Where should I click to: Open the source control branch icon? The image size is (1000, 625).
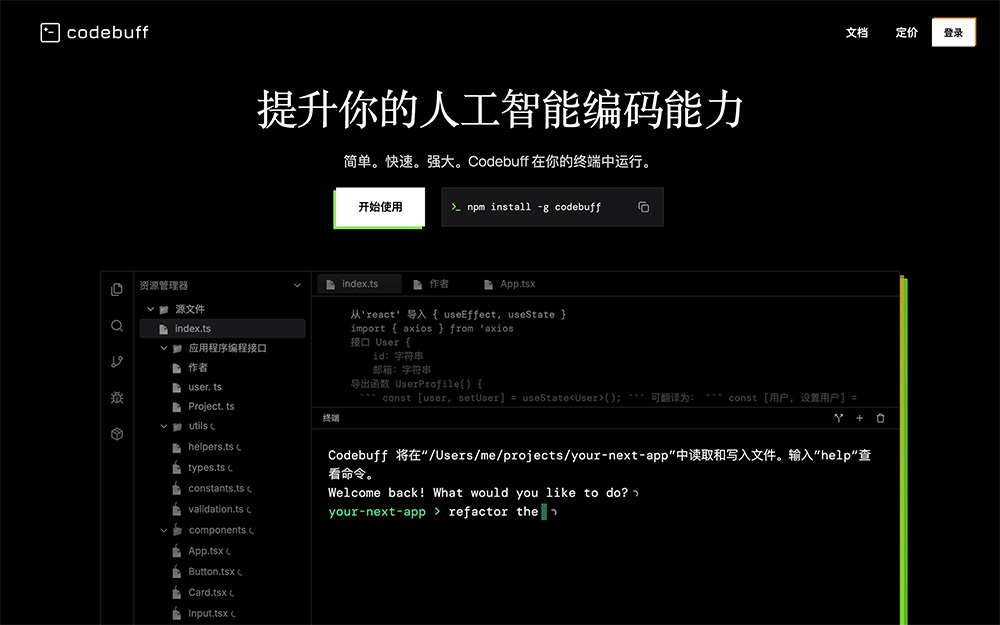click(x=117, y=362)
